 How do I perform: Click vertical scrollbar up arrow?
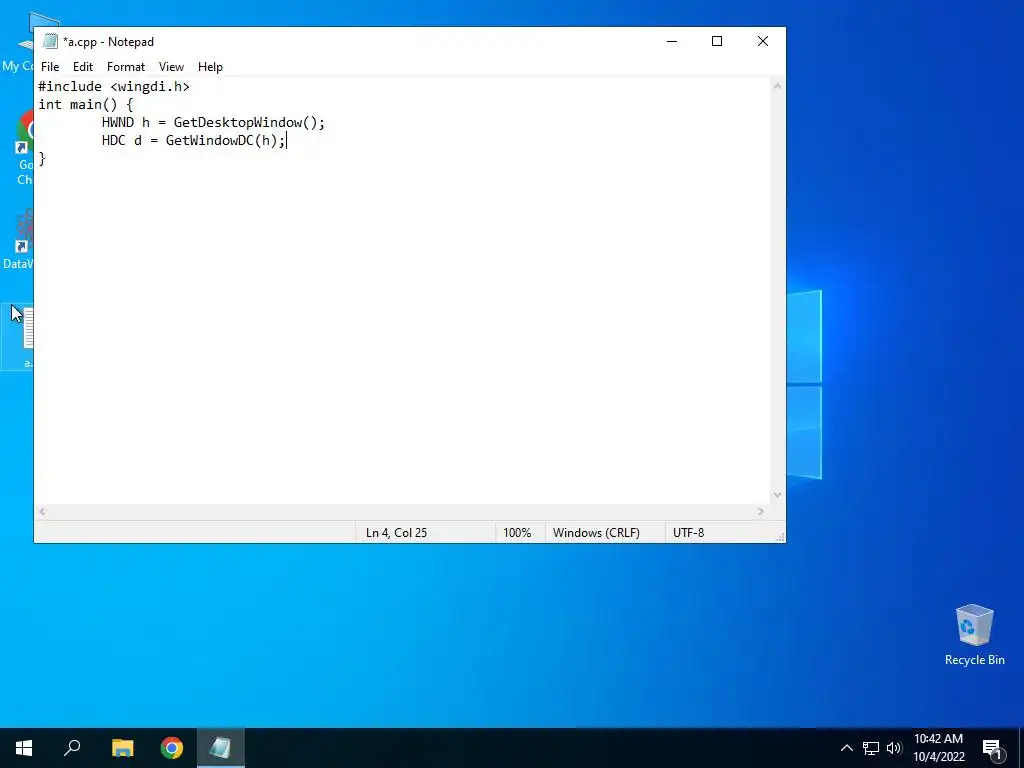777,86
